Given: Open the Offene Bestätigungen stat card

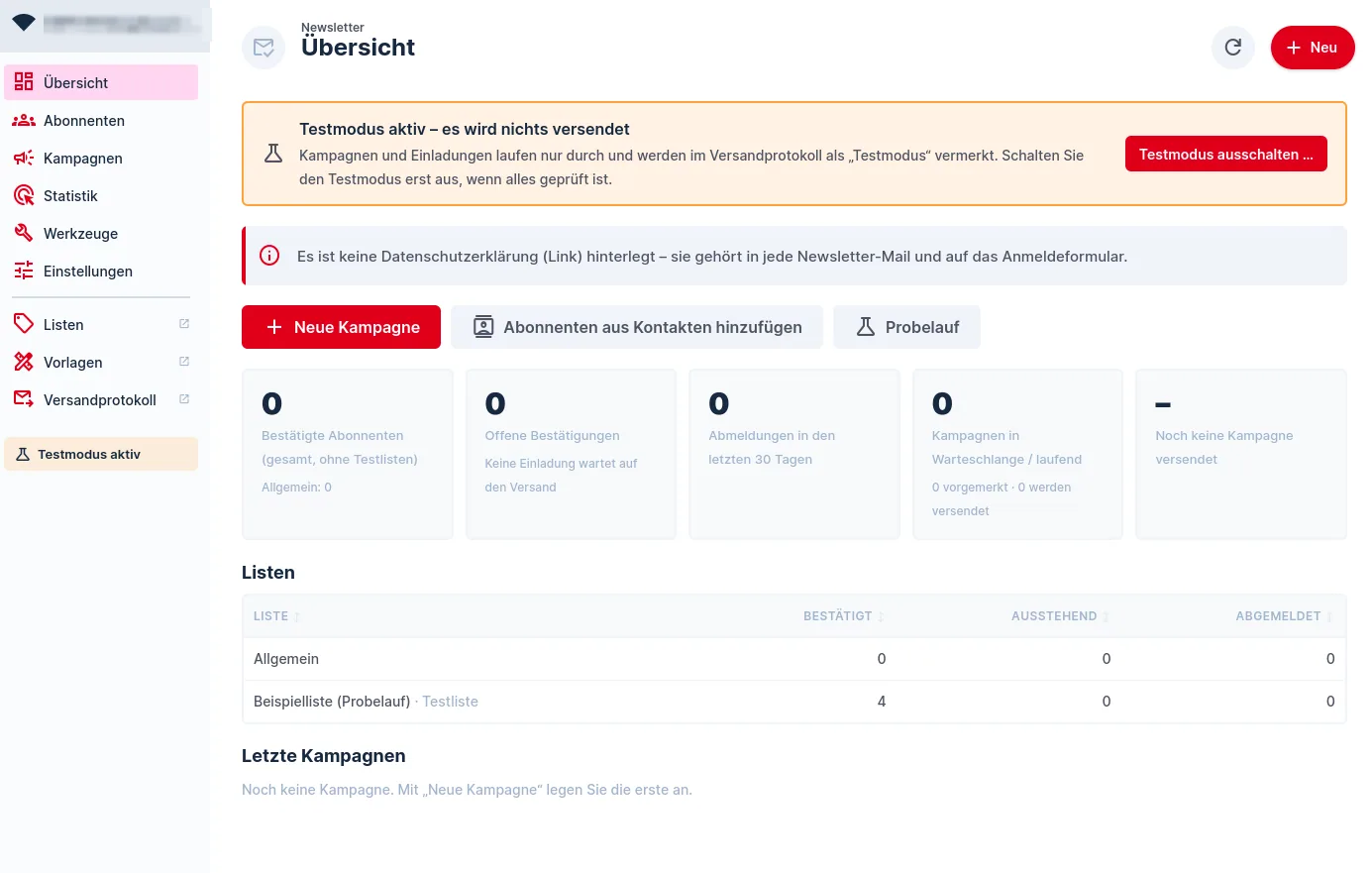Looking at the screenshot, I should tap(571, 454).
